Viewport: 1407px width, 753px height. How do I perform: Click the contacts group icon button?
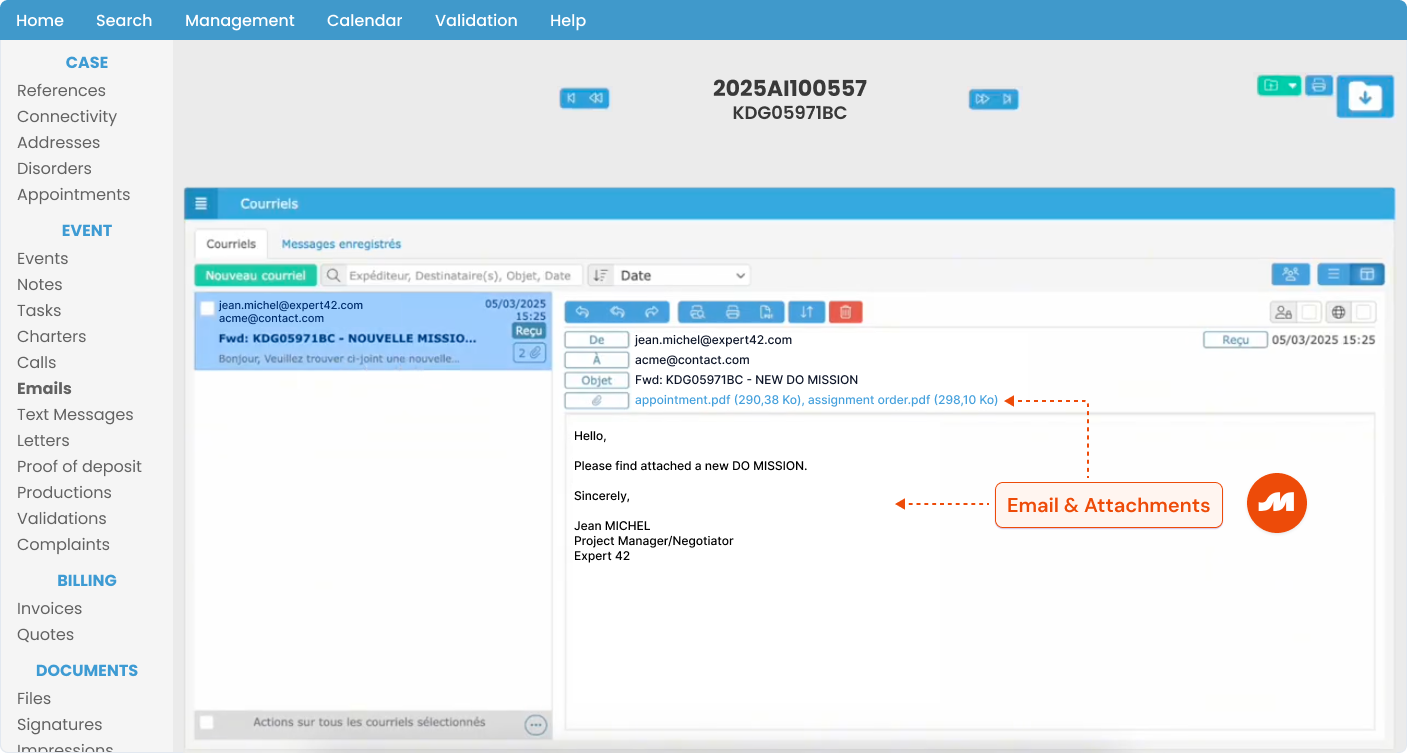pos(1291,274)
